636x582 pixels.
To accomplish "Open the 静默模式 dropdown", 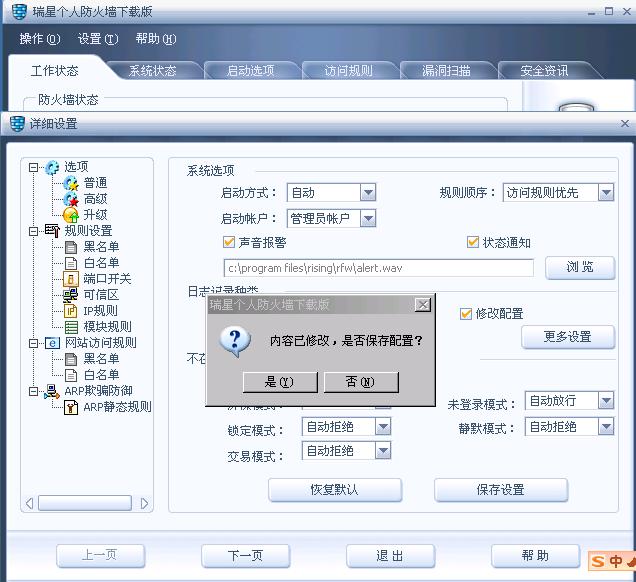I will tap(606, 427).
